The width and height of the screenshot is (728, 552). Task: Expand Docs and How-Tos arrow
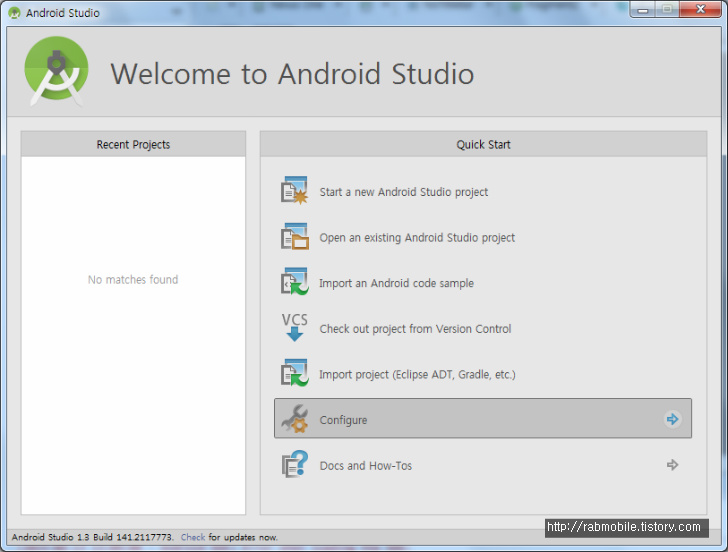[x=672, y=465]
